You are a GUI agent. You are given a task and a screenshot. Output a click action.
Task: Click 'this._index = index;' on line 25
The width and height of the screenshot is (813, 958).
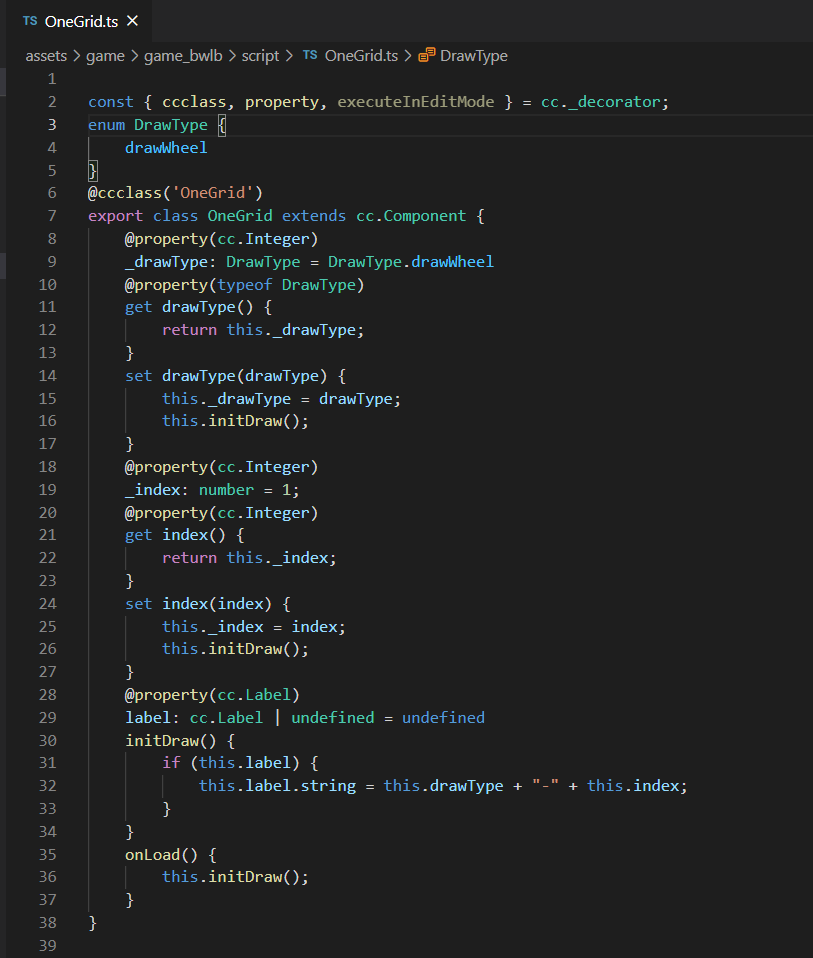253,627
